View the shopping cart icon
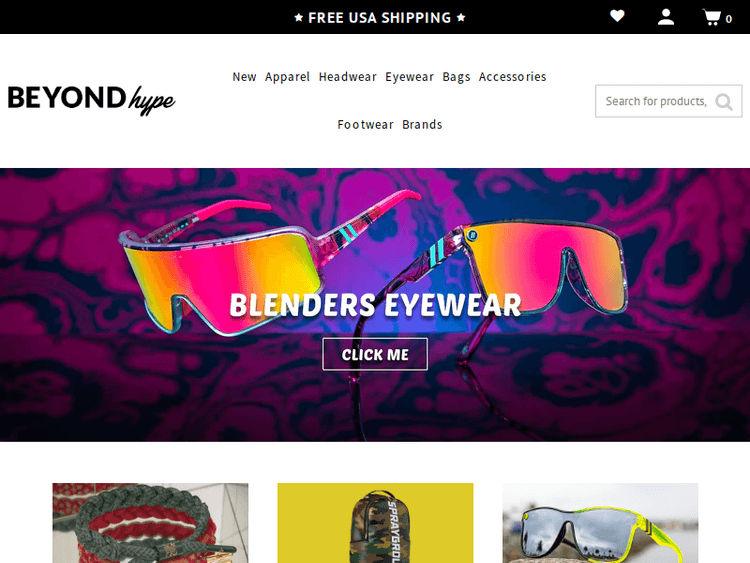 pyautogui.click(x=712, y=17)
